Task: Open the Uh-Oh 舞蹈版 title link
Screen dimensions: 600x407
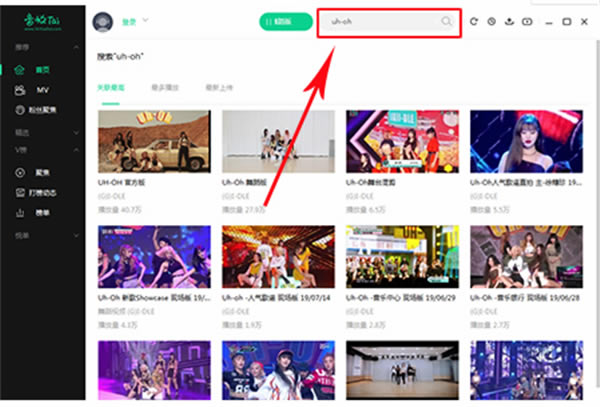Action: [x=244, y=183]
